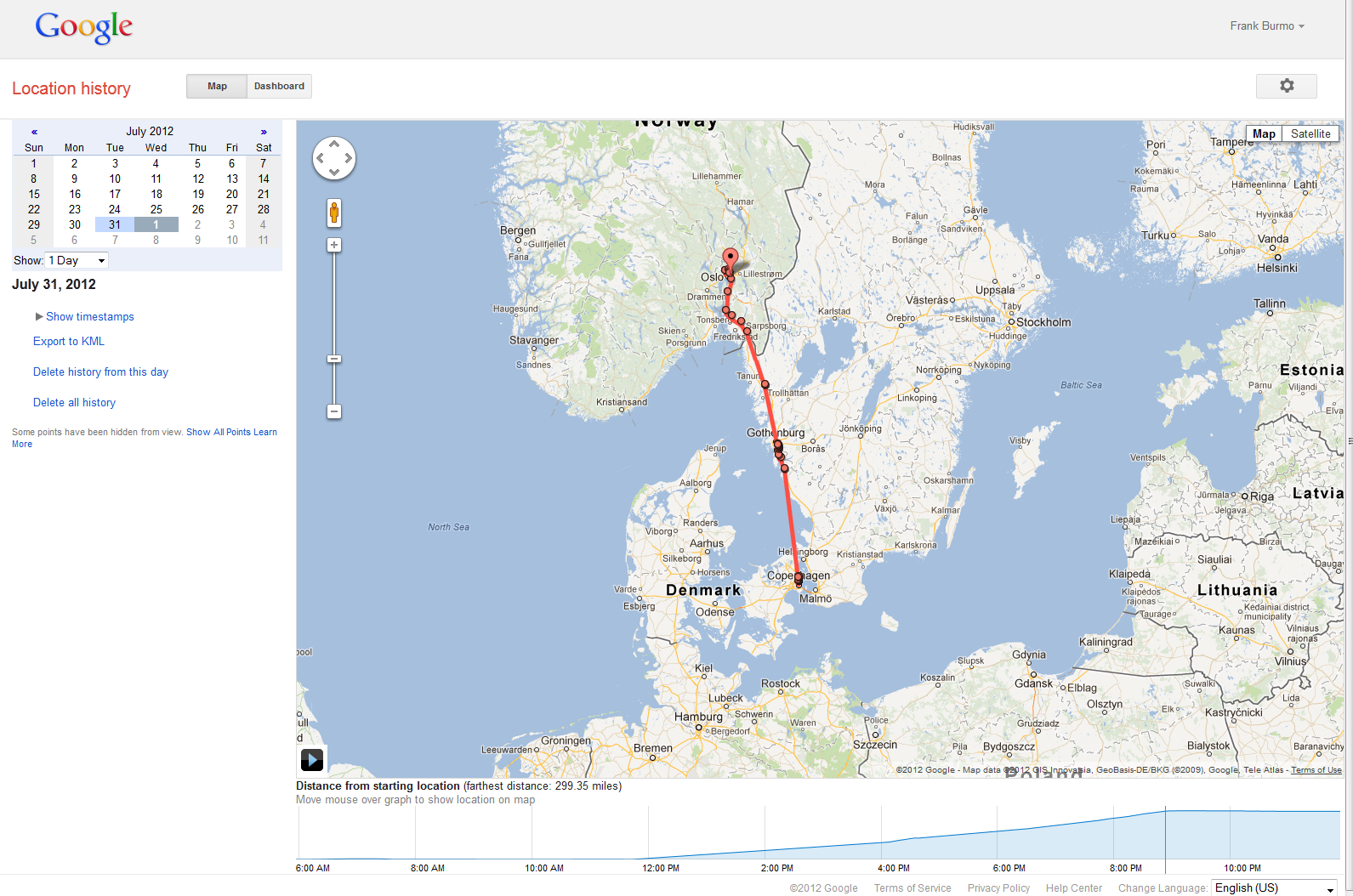Screen dimensions: 1353x896
Task: Click the map zoom in plus button
Action: click(x=334, y=245)
